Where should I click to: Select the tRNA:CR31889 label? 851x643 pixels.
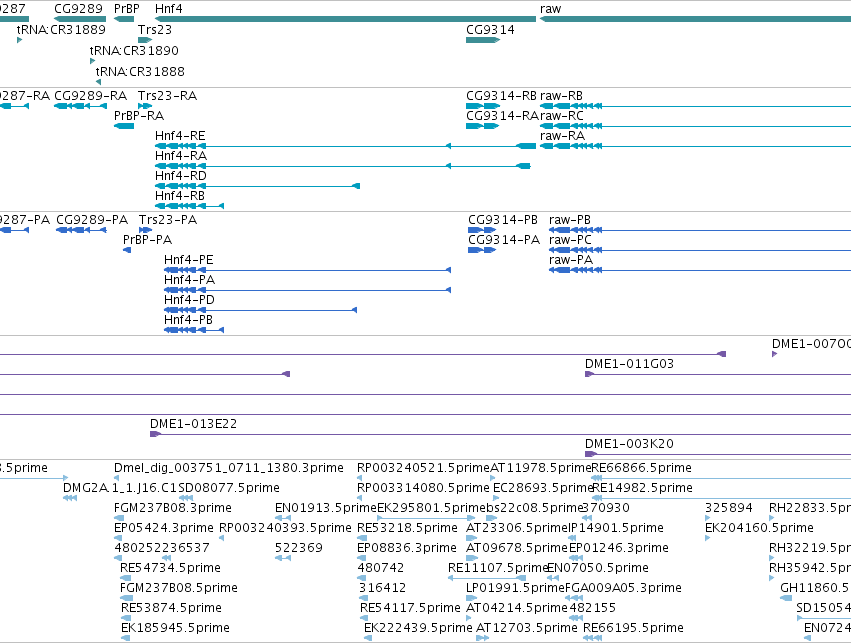(61, 30)
